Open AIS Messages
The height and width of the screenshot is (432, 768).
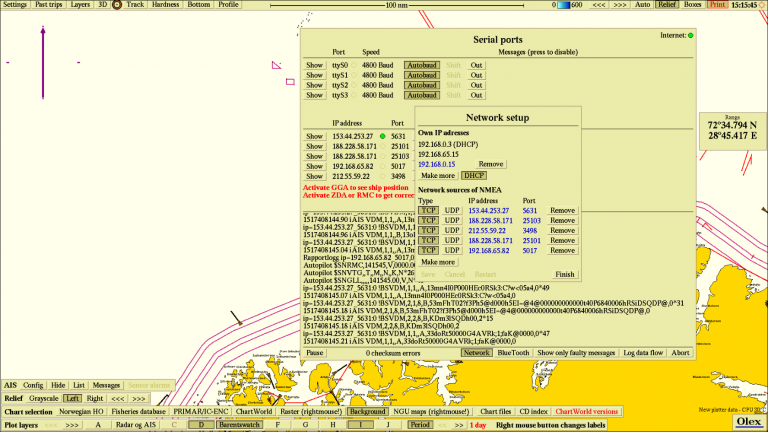pos(106,385)
